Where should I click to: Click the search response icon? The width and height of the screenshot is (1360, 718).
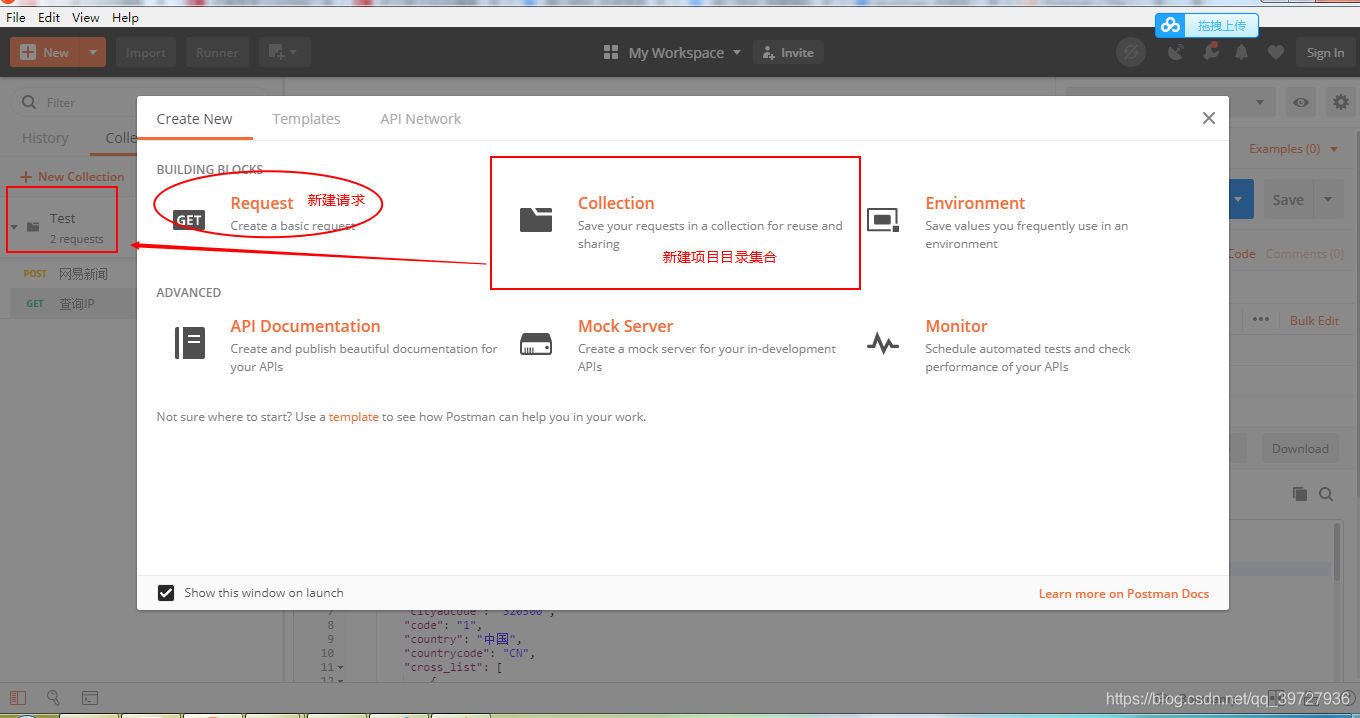pyautogui.click(x=1326, y=494)
